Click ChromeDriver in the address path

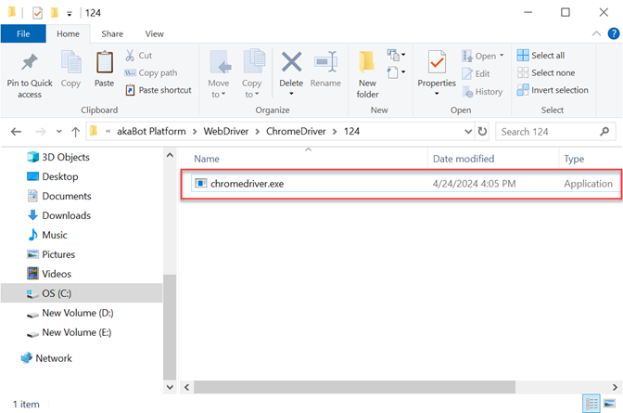[x=296, y=132]
